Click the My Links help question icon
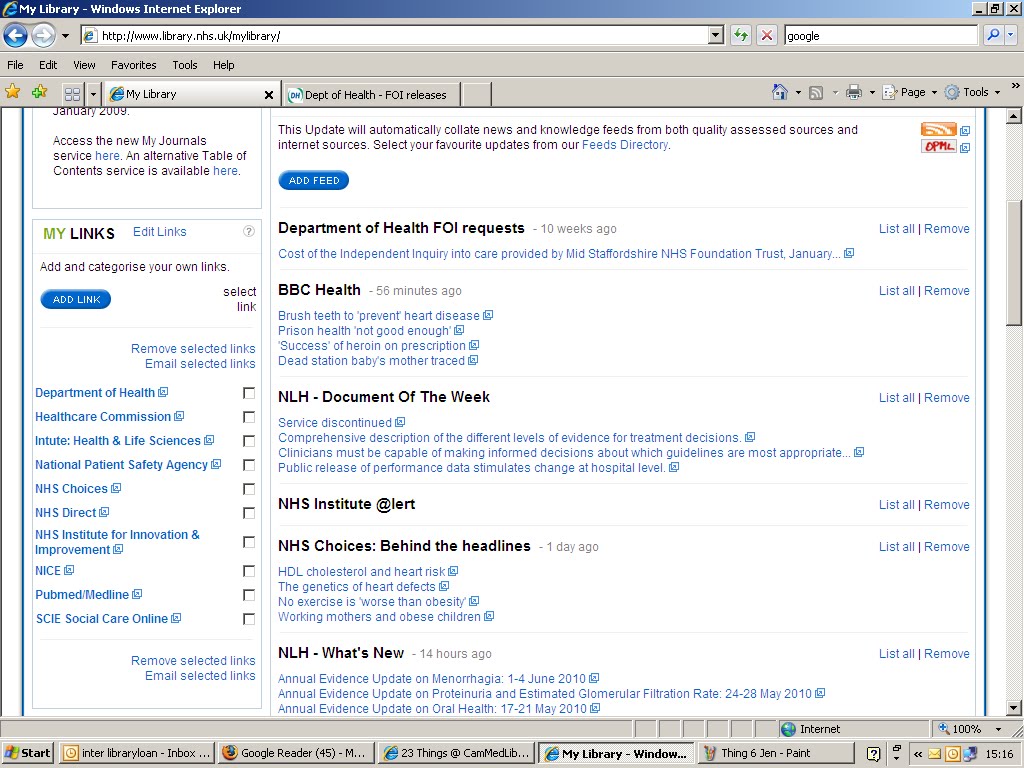The width and height of the screenshot is (1024, 768). 249,231
